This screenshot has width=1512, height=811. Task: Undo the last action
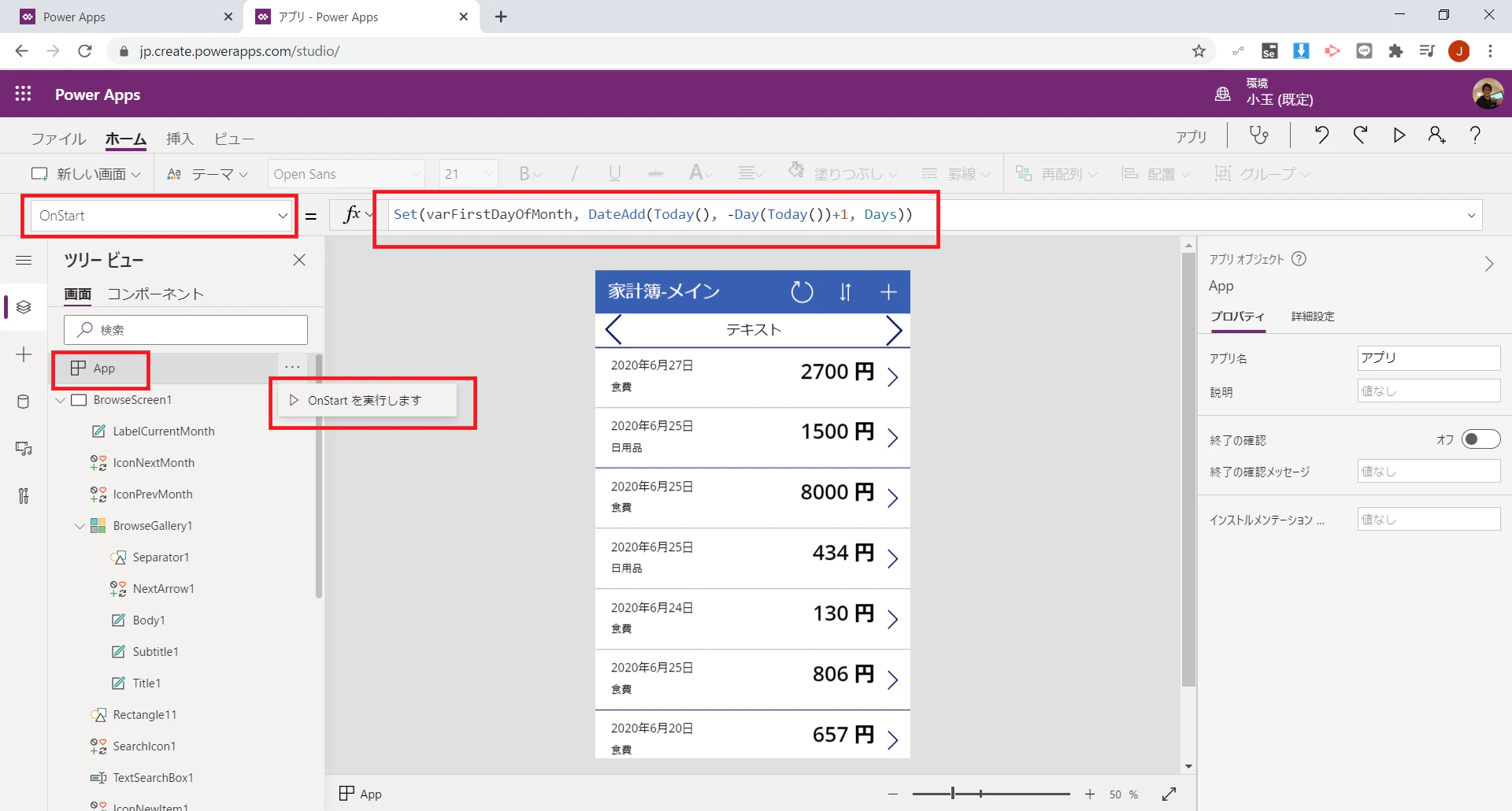click(1321, 135)
